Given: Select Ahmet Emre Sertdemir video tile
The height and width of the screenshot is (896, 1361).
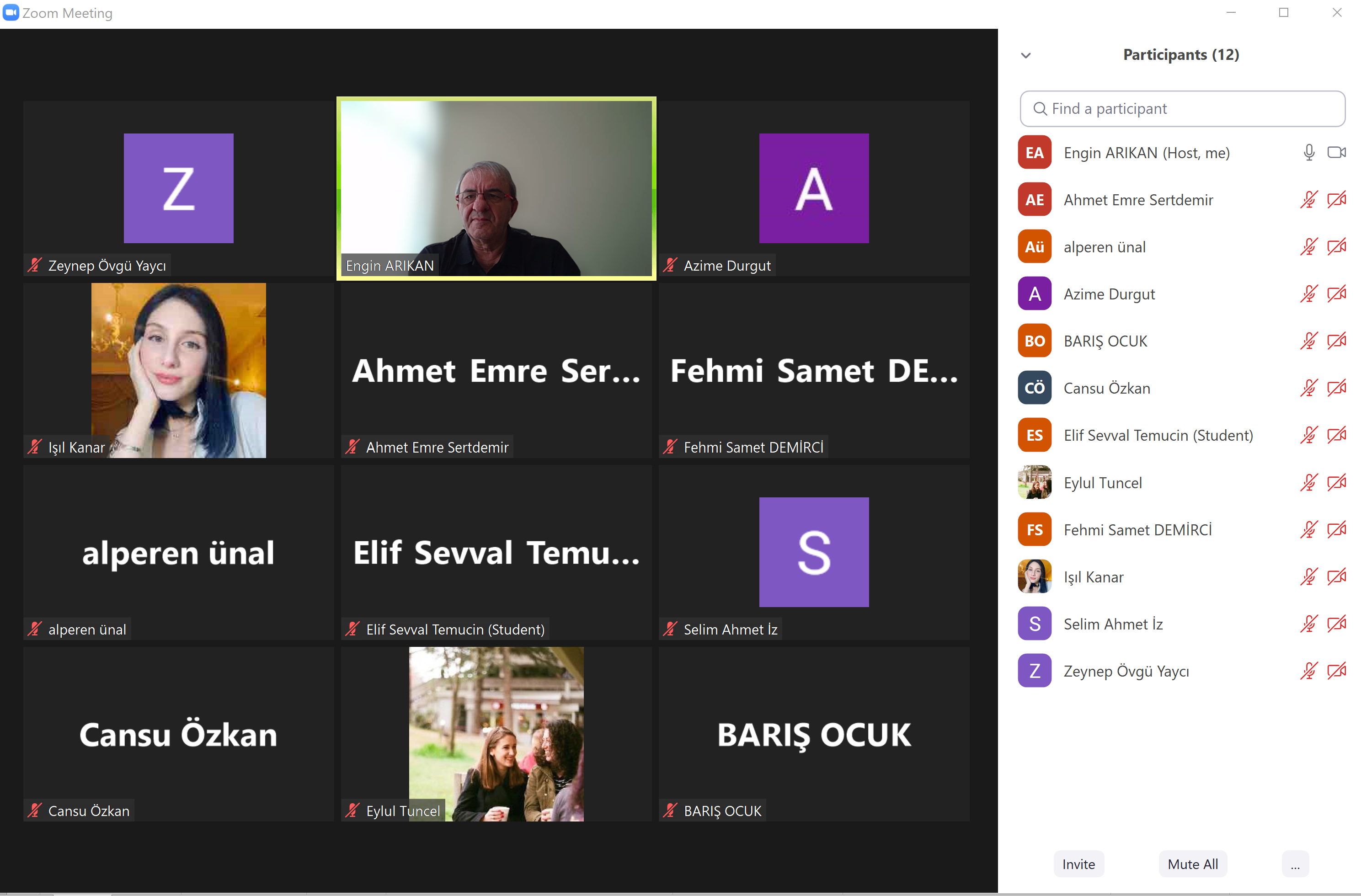Looking at the screenshot, I should coord(496,370).
